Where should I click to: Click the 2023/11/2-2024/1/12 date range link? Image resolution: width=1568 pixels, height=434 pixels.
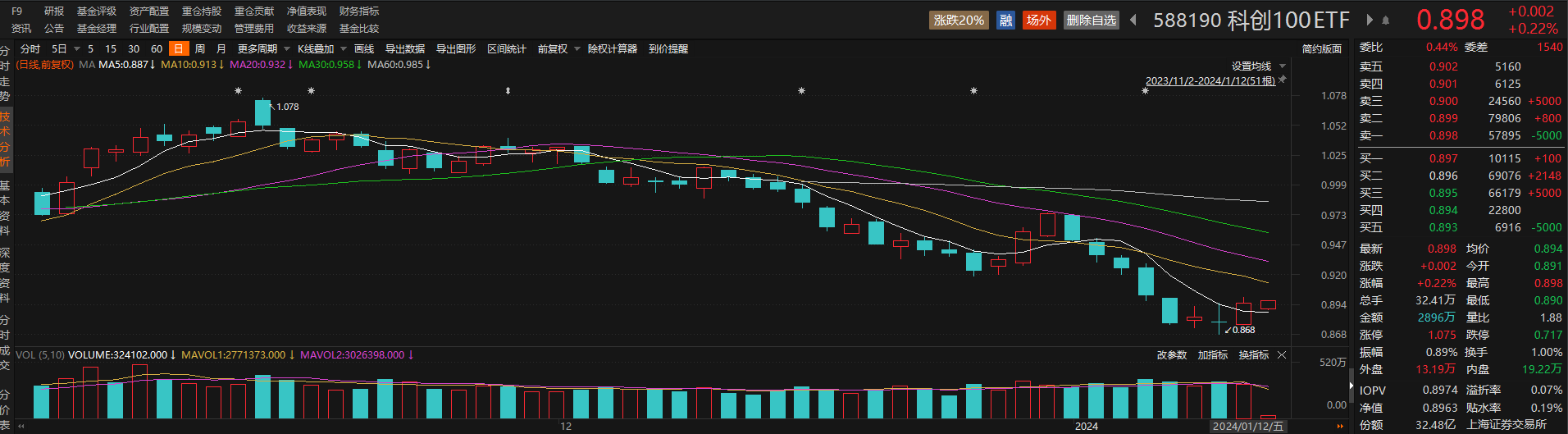tap(1210, 81)
